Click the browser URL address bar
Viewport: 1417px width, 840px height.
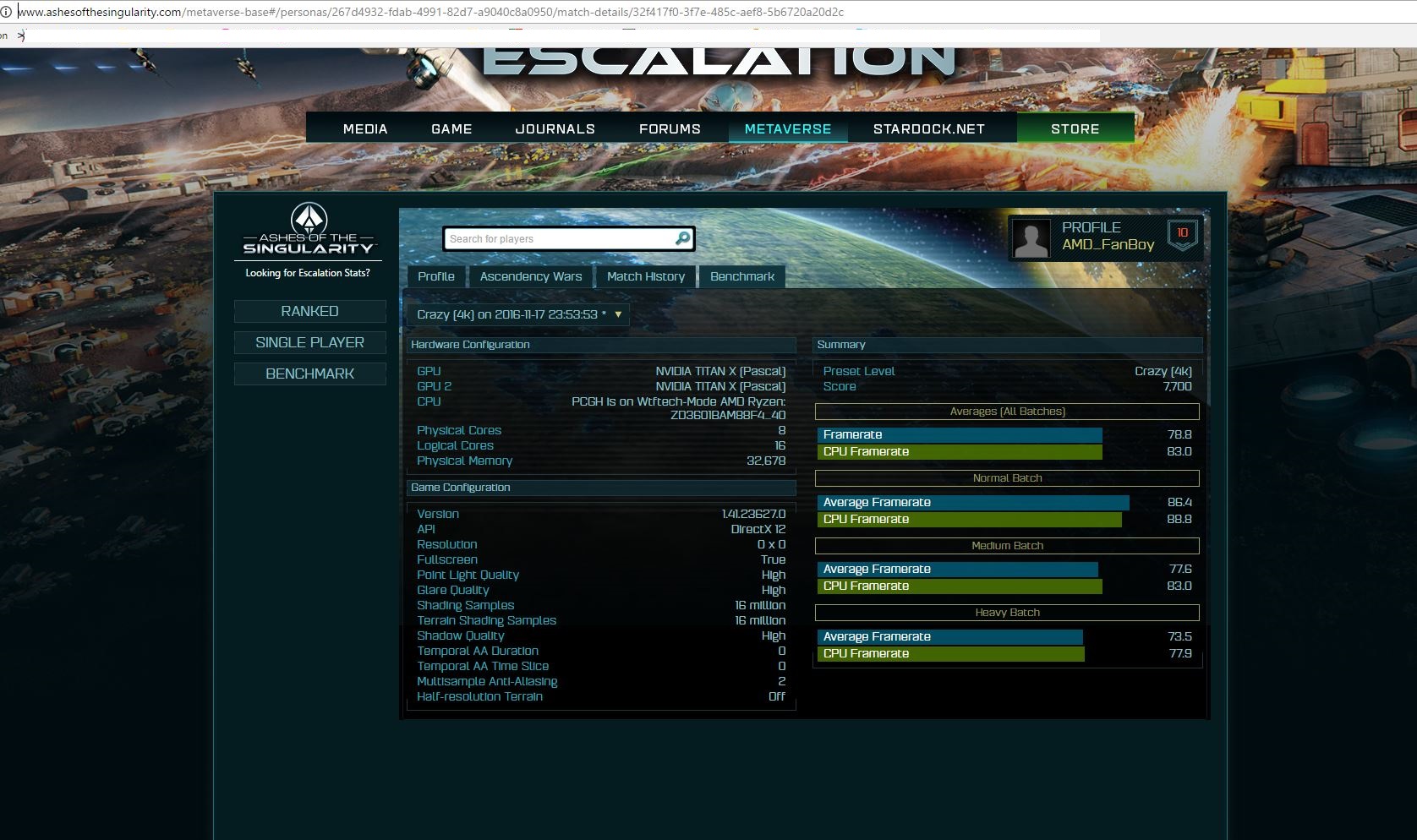click(x=710, y=12)
